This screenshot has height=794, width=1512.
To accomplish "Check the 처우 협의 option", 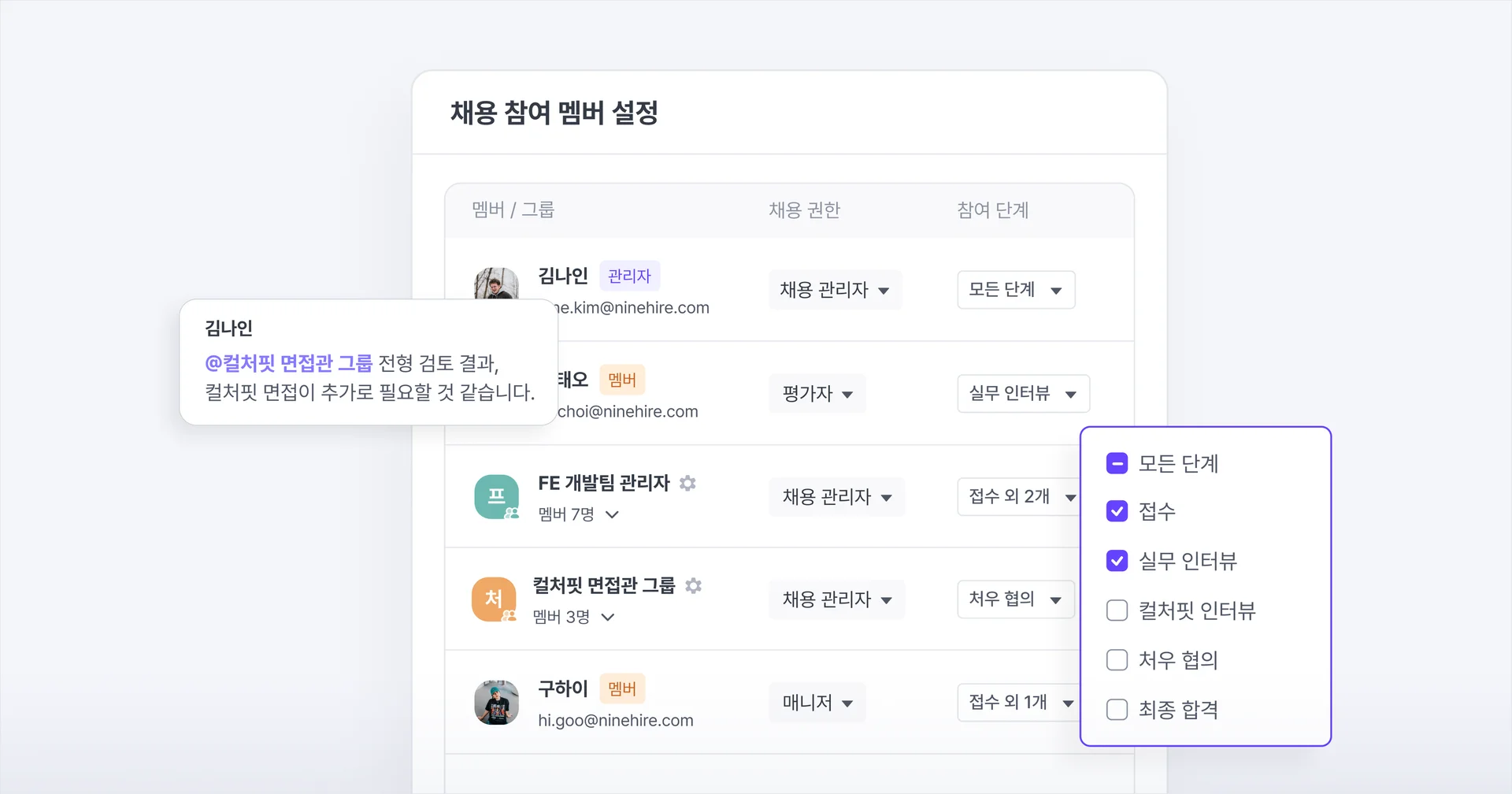I will (x=1117, y=660).
